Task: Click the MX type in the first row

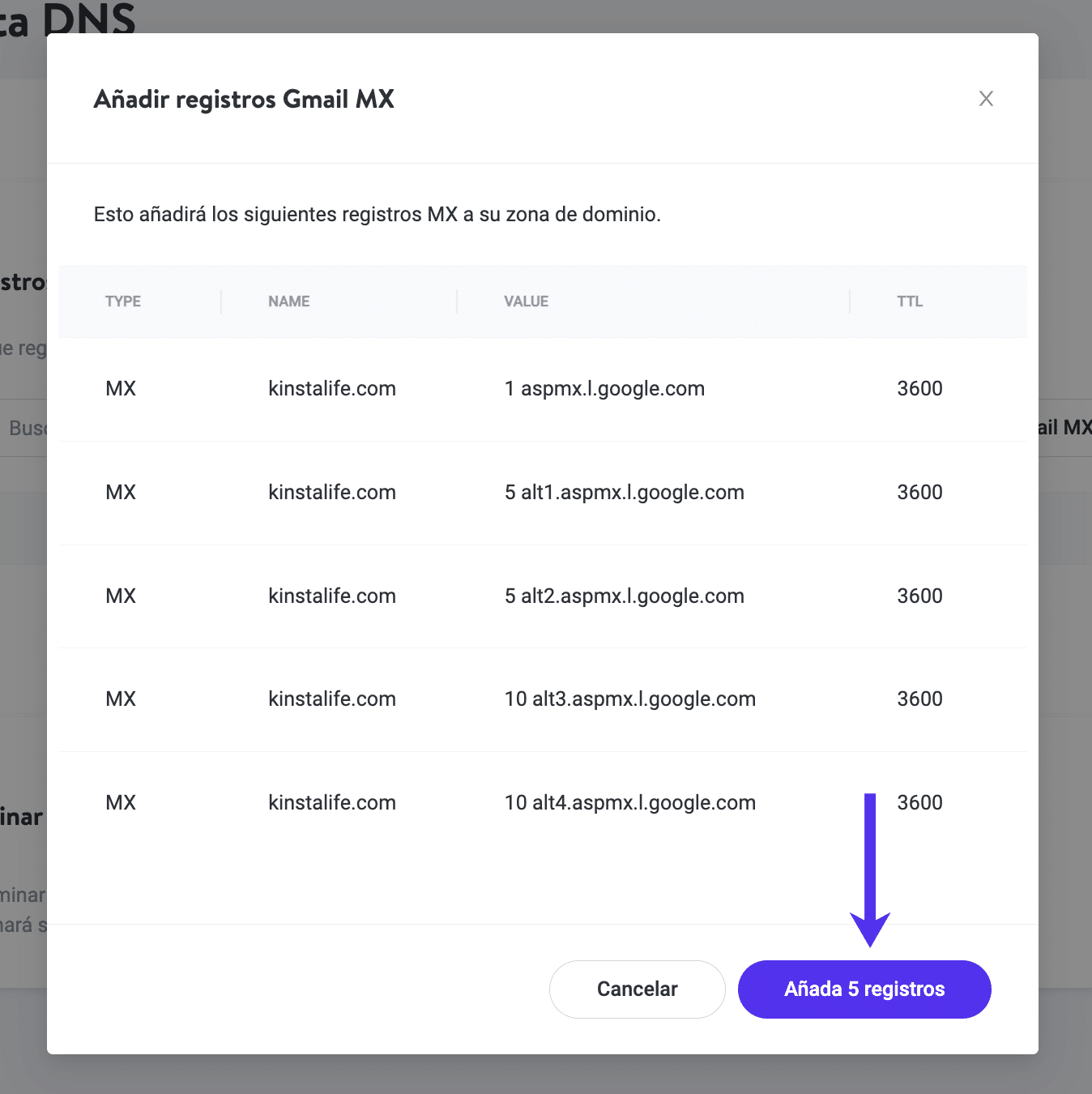Action: pyautogui.click(x=121, y=389)
